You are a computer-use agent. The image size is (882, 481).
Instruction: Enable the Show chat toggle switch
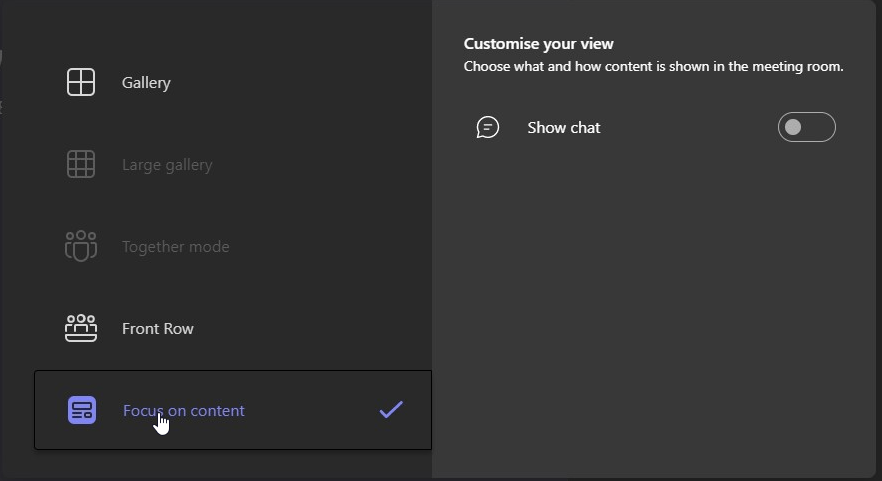806,128
